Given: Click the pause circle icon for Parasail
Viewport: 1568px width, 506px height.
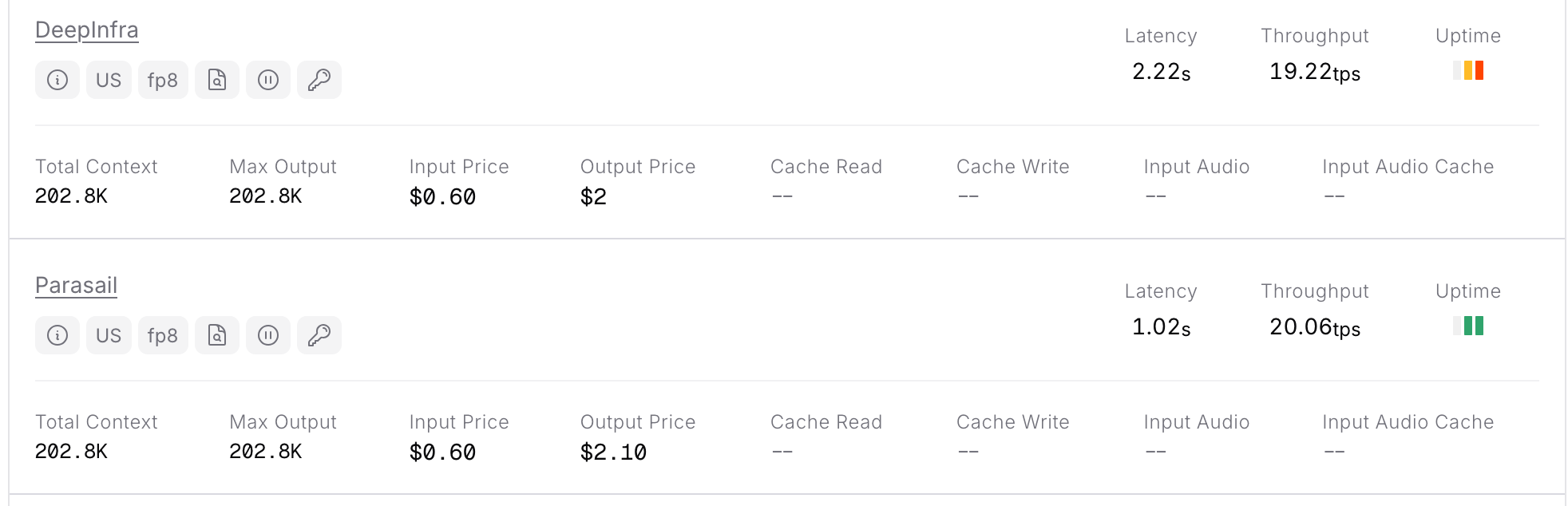Looking at the screenshot, I should pyautogui.click(x=268, y=335).
